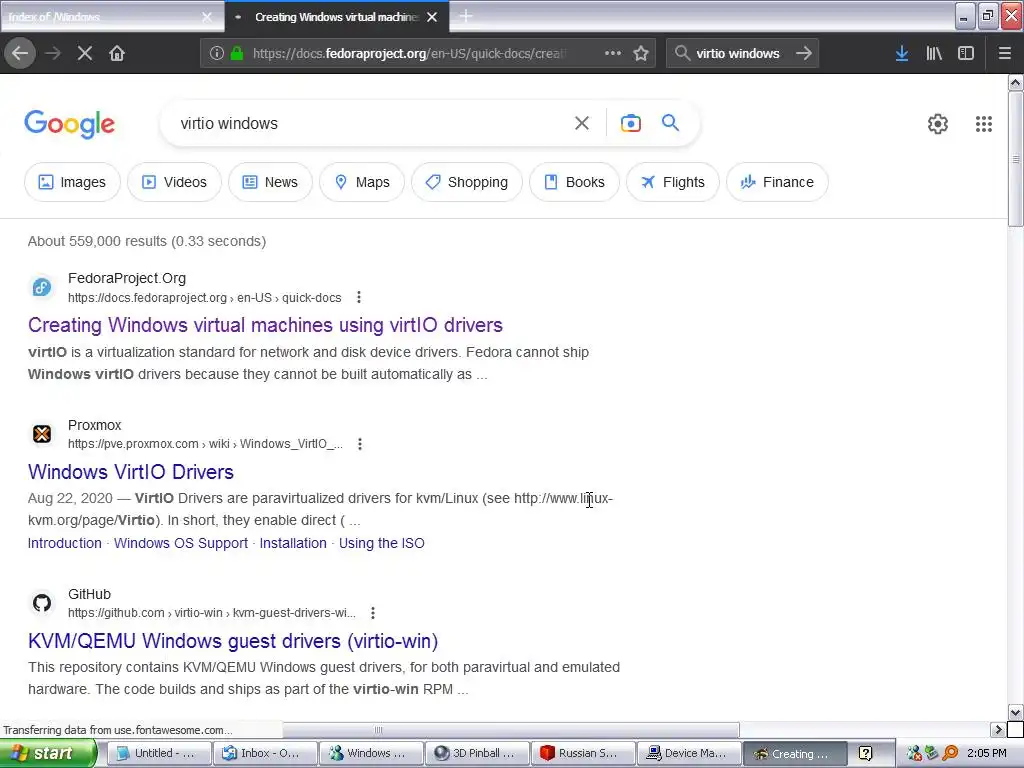Open options for GitHub result
1024x768 pixels.
[372, 613]
